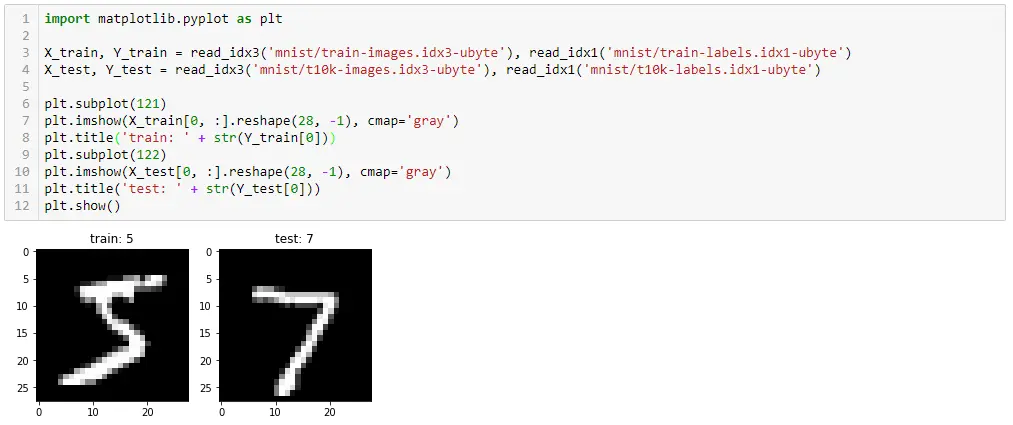Viewport: 1013px width, 425px height.
Task: Click the 'train: 5' plot title
Action: point(112,240)
